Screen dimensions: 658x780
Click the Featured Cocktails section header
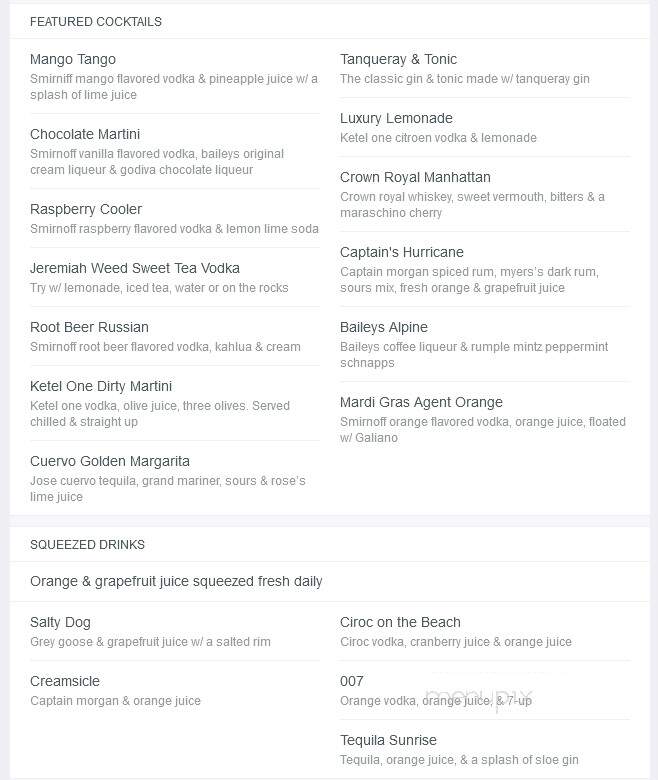pyautogui.click(x=96, y=22)
